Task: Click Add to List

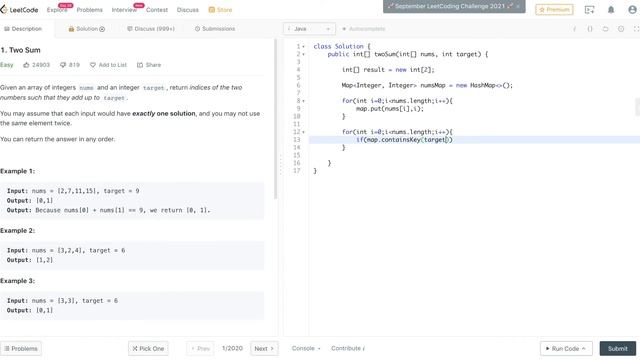Action: [108, 65]
